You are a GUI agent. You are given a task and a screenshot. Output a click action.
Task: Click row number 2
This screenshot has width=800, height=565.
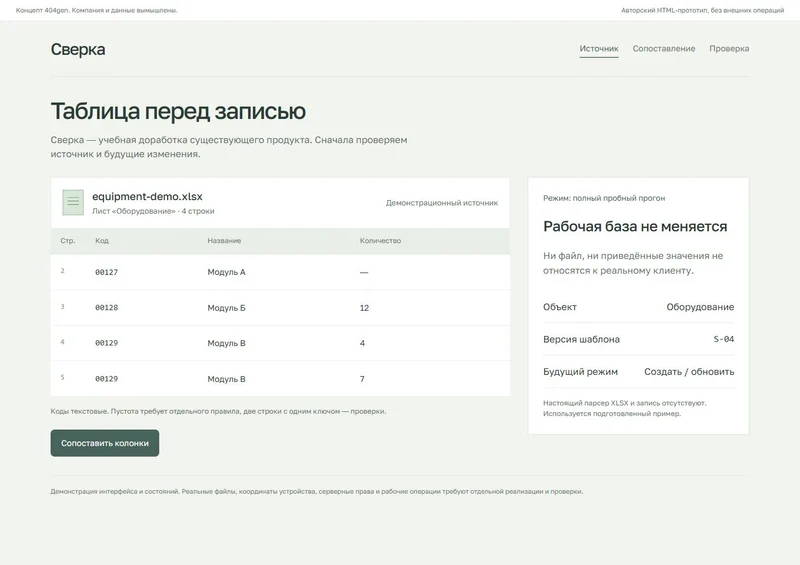click(62, 271)
